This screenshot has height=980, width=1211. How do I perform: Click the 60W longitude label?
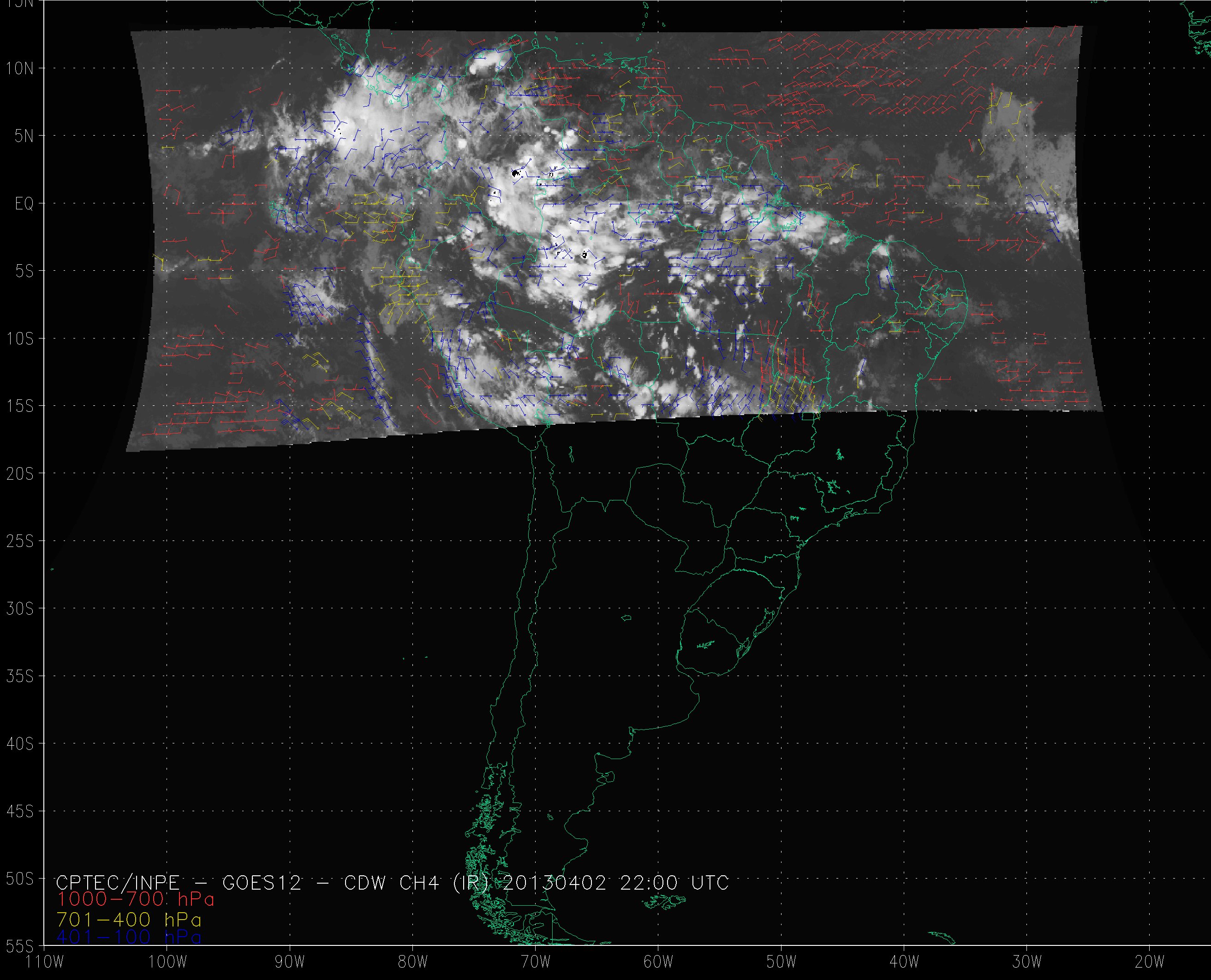[658, 962]
